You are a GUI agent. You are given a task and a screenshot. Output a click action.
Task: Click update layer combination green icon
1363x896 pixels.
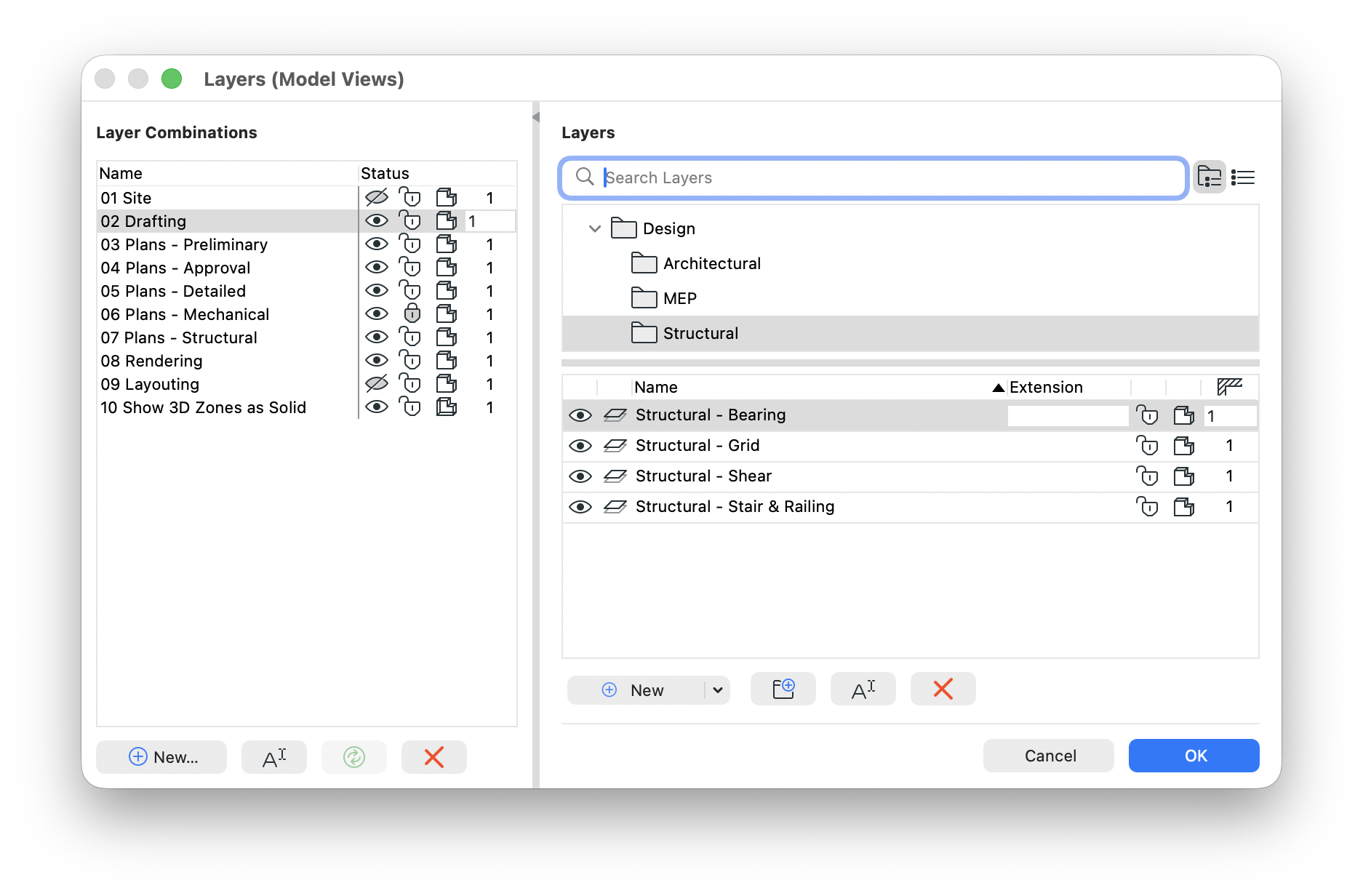pos(354,757)
